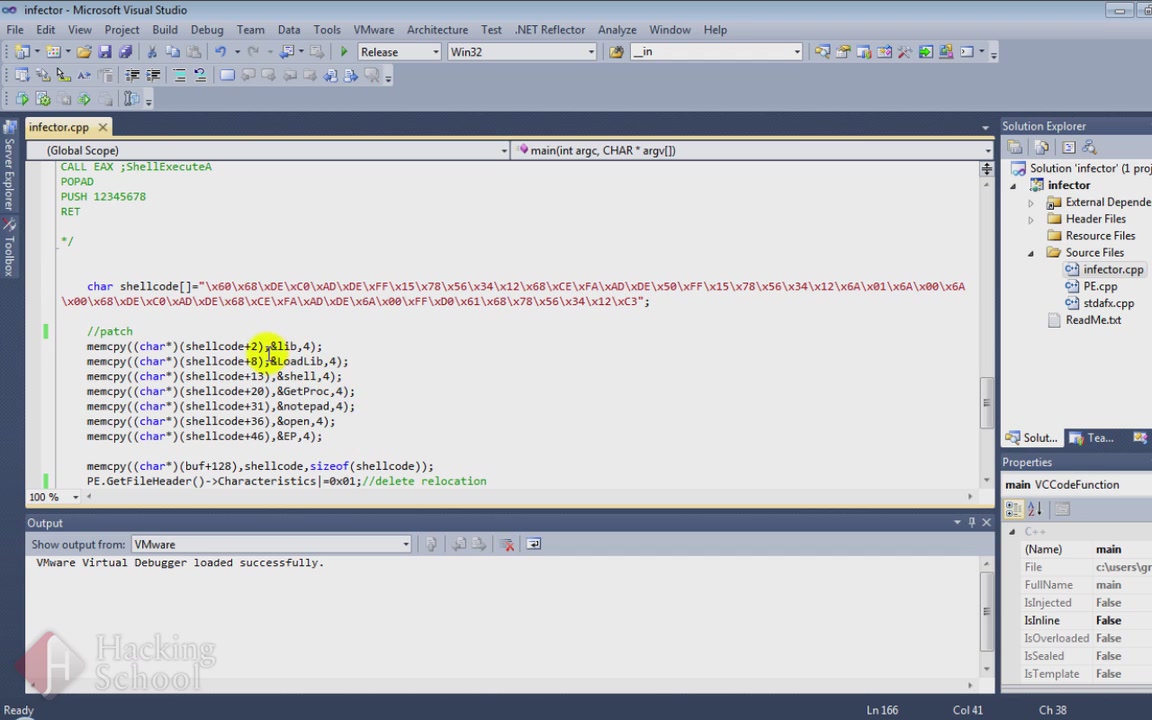Open the Toolbox side tab

pyautogui.click(x=9, y=248)
